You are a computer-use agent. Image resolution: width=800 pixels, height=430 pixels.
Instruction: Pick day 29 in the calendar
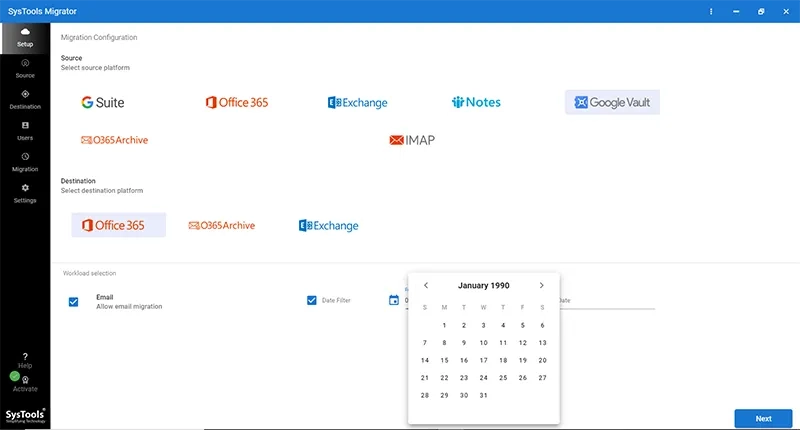(x=444, y=395)
